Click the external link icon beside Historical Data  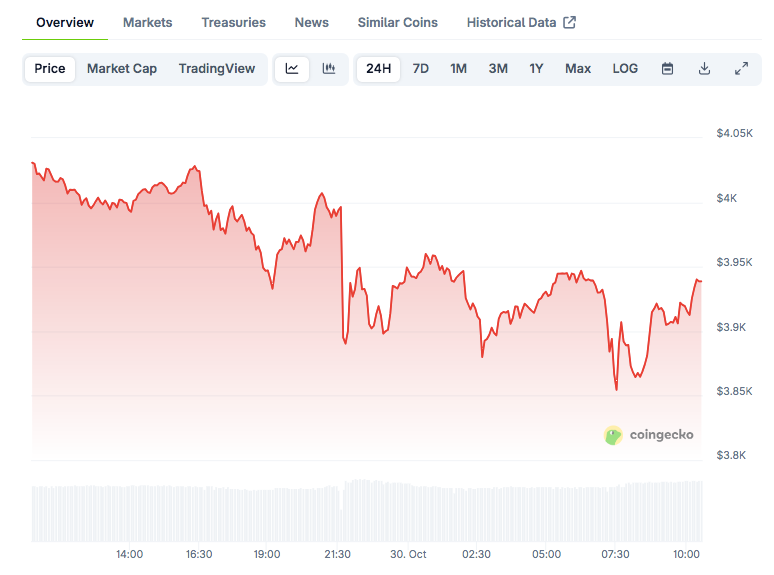pyautogui.click(x=570, y=22)
